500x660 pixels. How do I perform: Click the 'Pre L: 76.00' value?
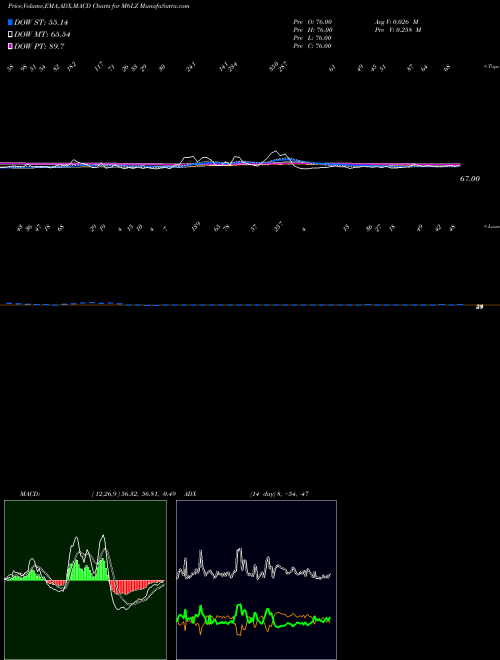click(312, 38)
